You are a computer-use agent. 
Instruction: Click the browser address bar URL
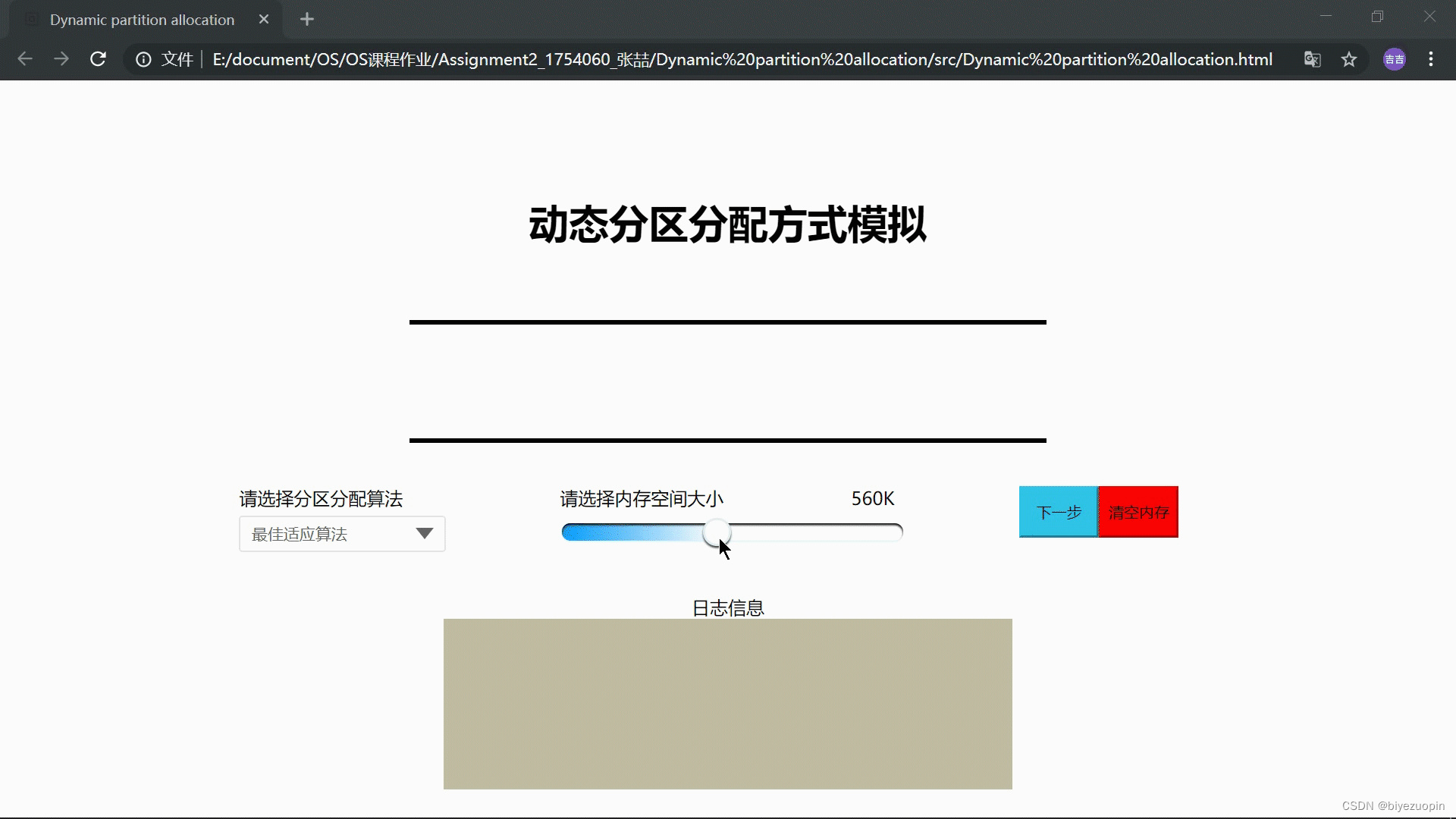click(742, 59)
